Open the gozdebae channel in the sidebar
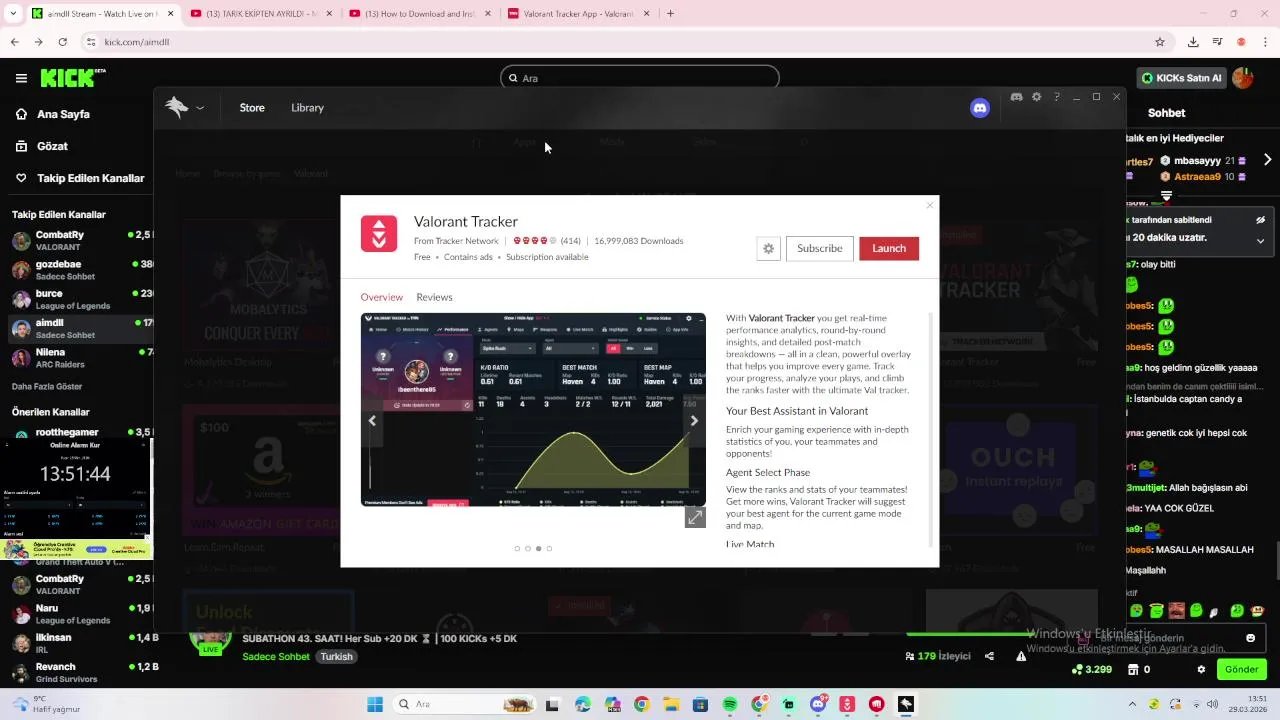This screenshot has height=720, width=1280. pos(78,270)
